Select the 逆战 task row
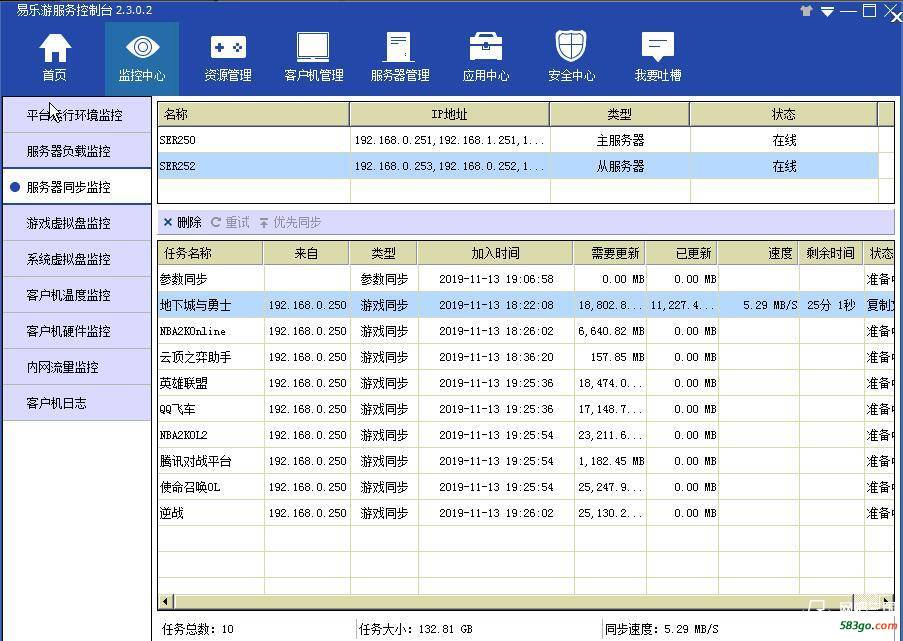The width and height of the screenshot is (903, 641). point(525,513)
